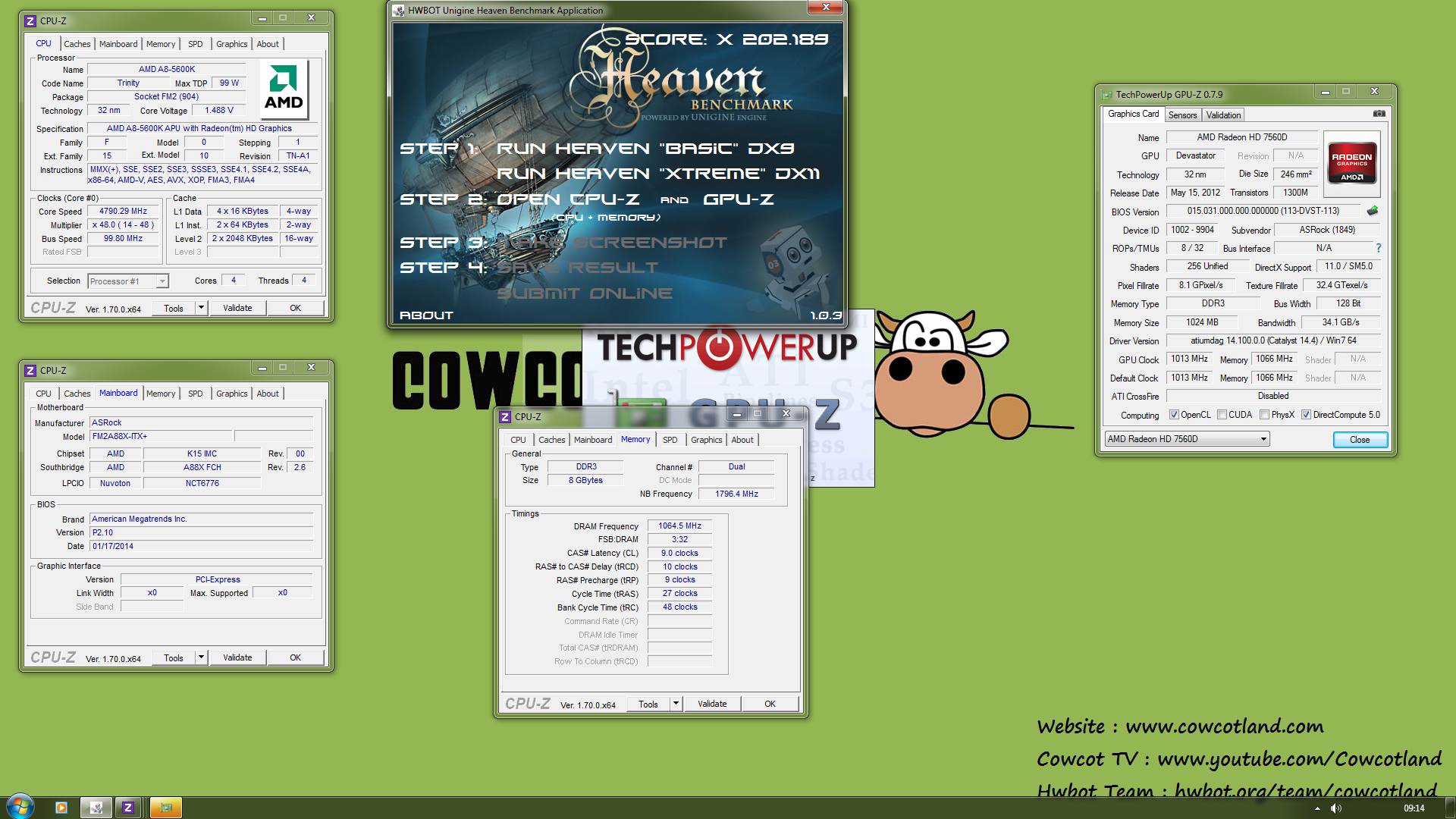Image resolution: width=1456 pixels, height=819 pixels.
Task: Click the CAS# Latency 9.0 clocks value
Action: [x=679, y=553]
